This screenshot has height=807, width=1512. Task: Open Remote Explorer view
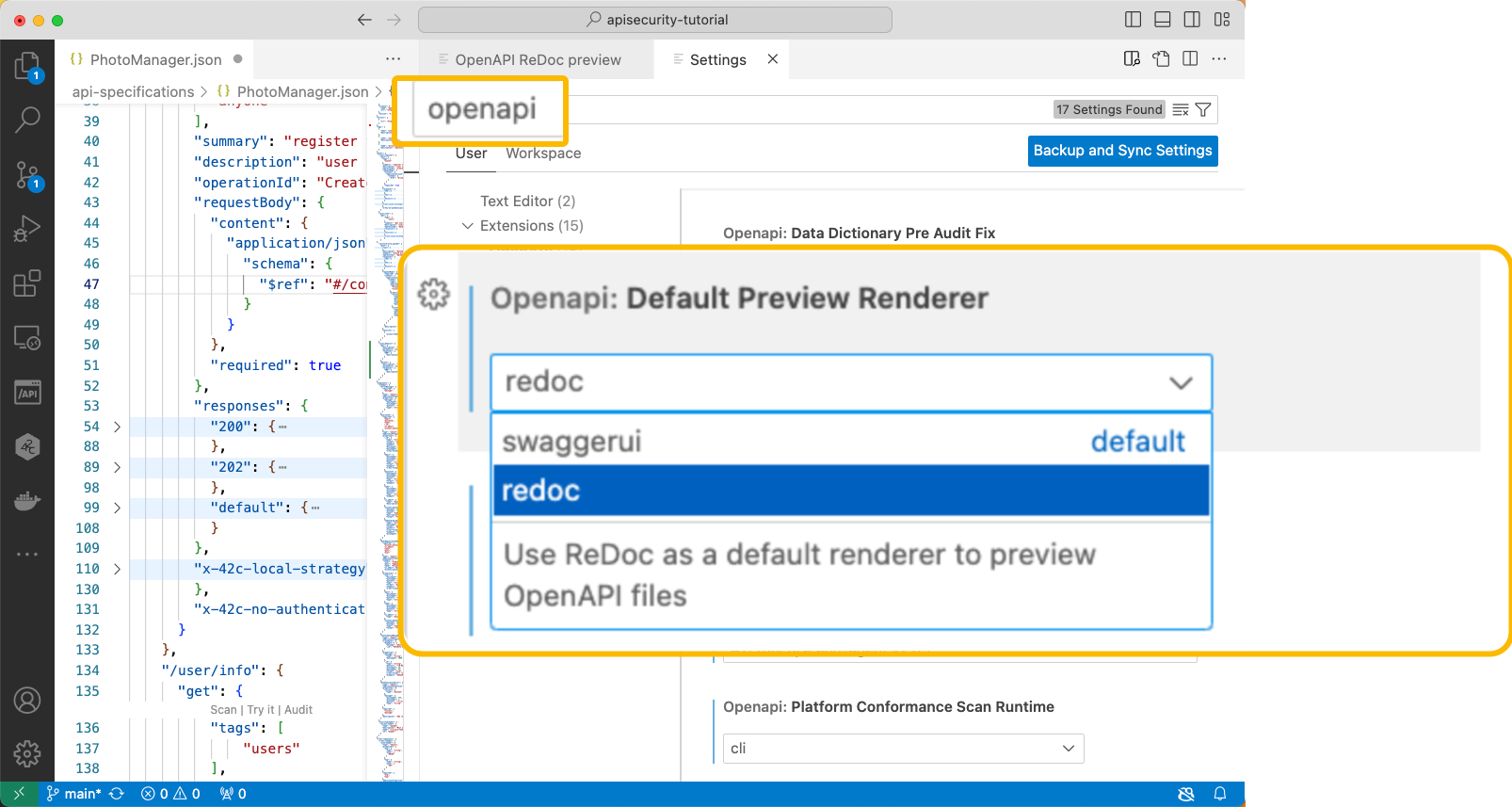point(27,337)
